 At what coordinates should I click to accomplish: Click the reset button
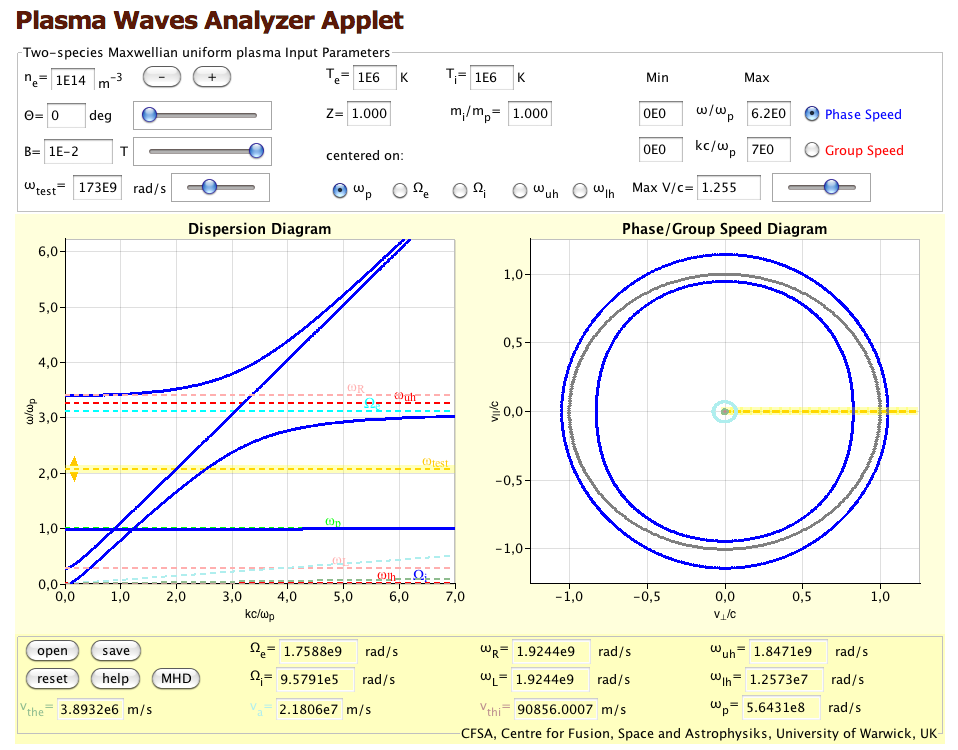(52, 678)
